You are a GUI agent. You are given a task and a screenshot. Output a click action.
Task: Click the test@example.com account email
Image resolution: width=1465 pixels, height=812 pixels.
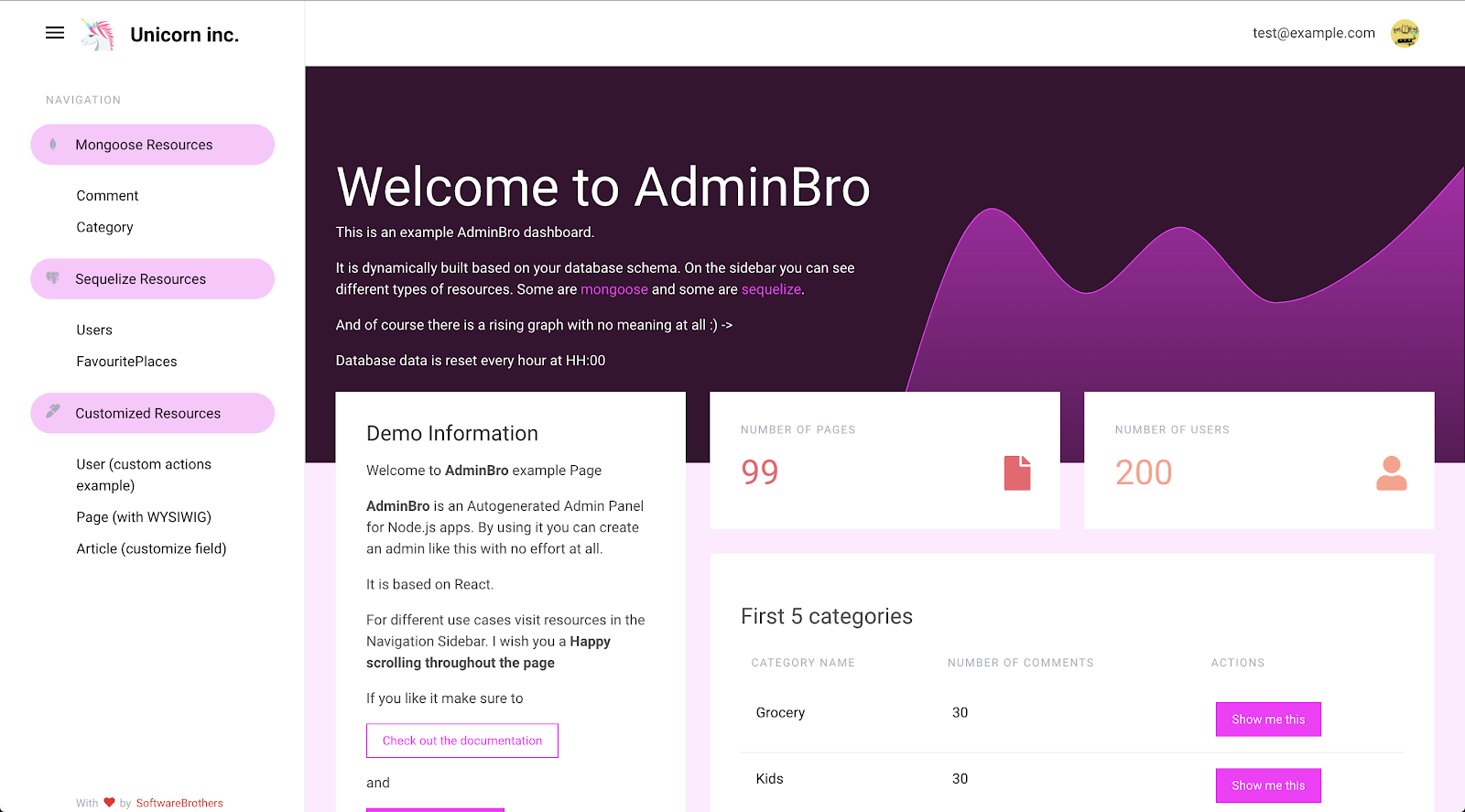click(x=1314, y=33)
